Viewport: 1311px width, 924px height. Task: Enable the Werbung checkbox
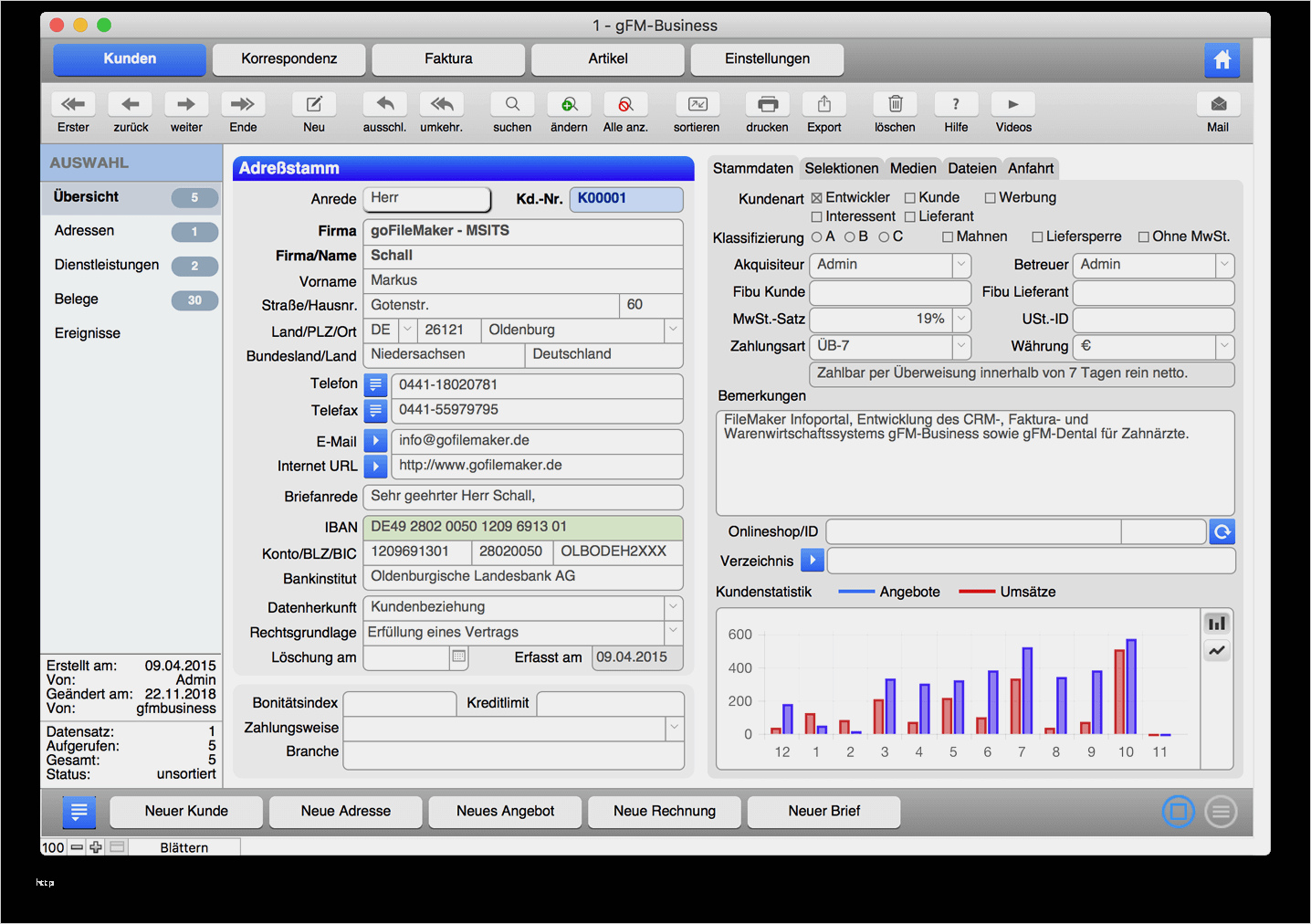pyautogui.click(x=990, y=198)
